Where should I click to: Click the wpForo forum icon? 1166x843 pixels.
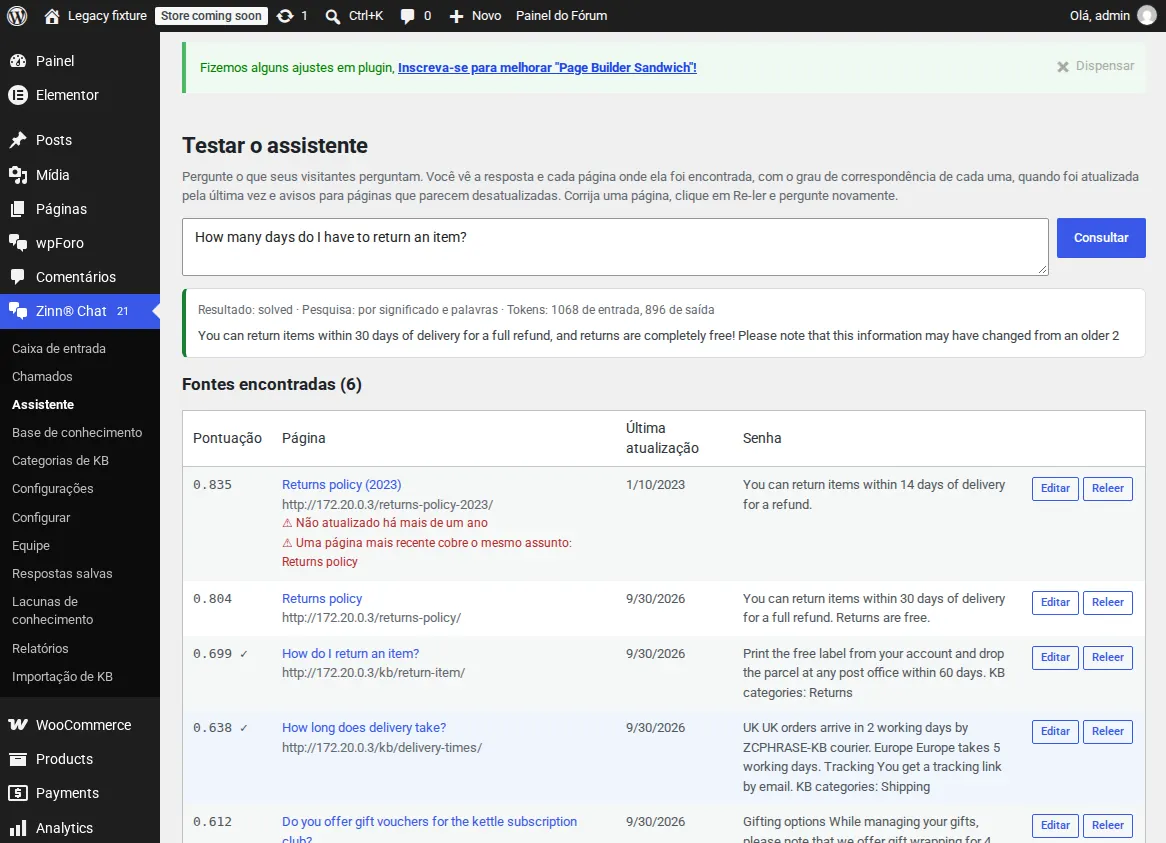[x=18, y=242]
